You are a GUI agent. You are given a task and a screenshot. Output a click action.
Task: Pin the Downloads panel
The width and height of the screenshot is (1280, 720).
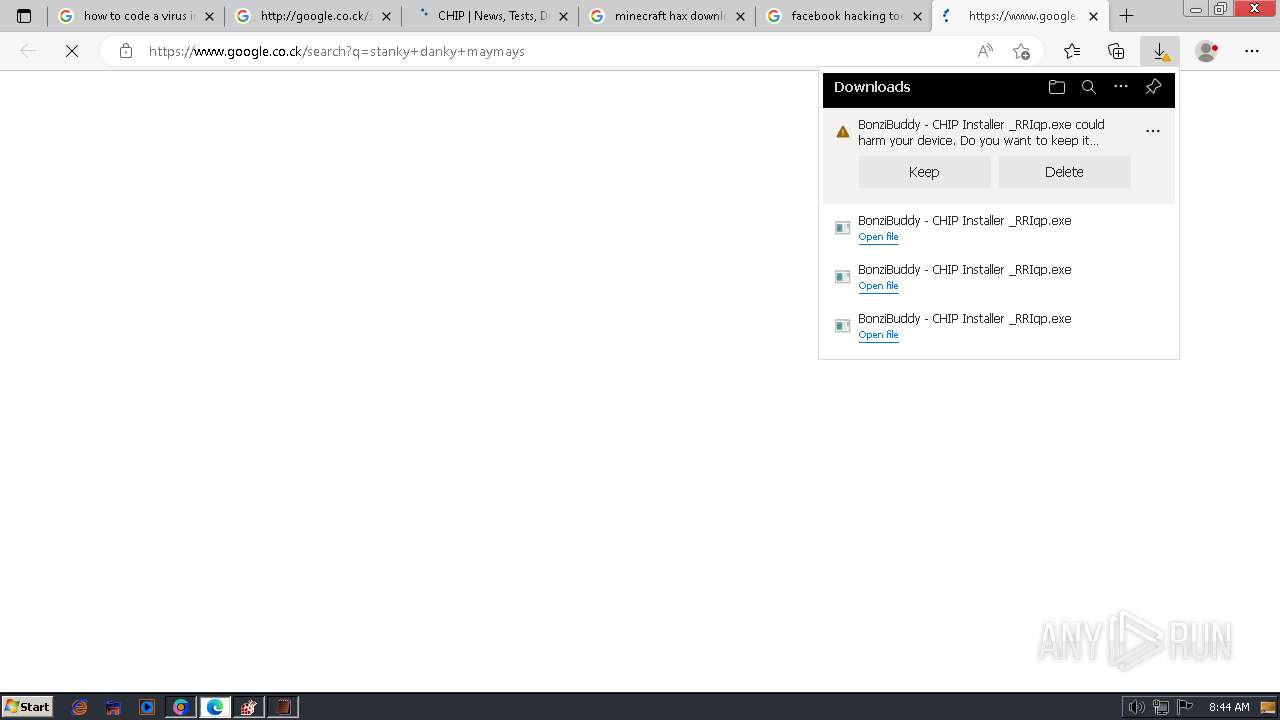click(1153, 87)
